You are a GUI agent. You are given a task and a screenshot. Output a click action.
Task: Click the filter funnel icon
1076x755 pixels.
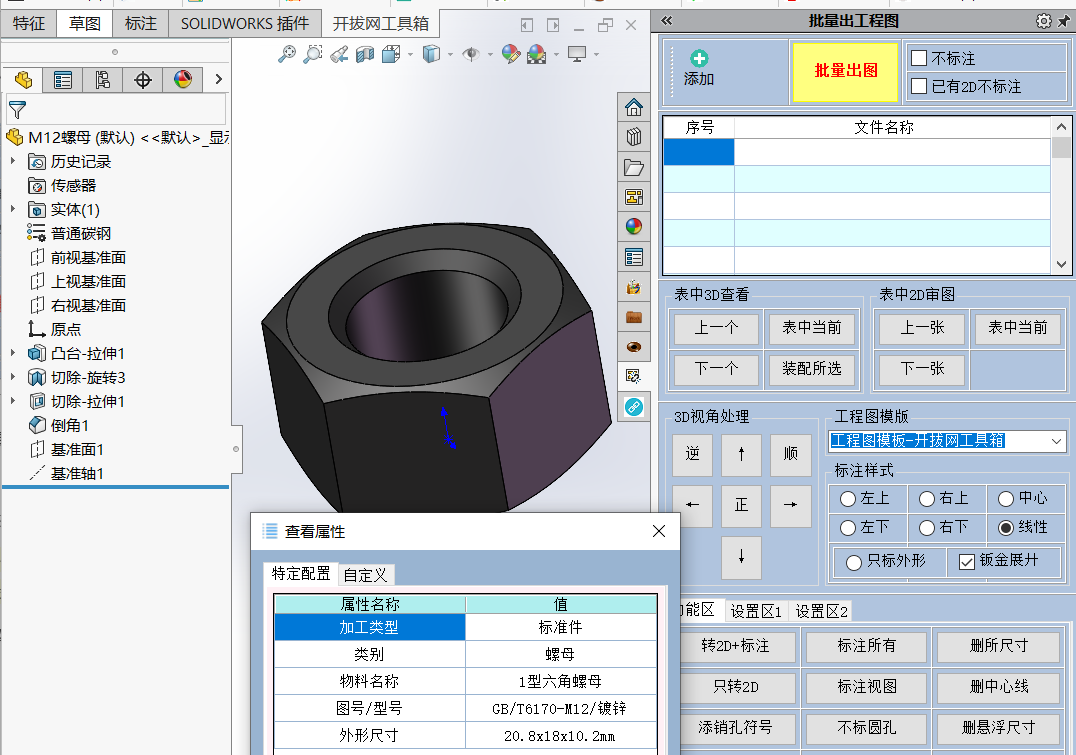(x=17, y=109)
